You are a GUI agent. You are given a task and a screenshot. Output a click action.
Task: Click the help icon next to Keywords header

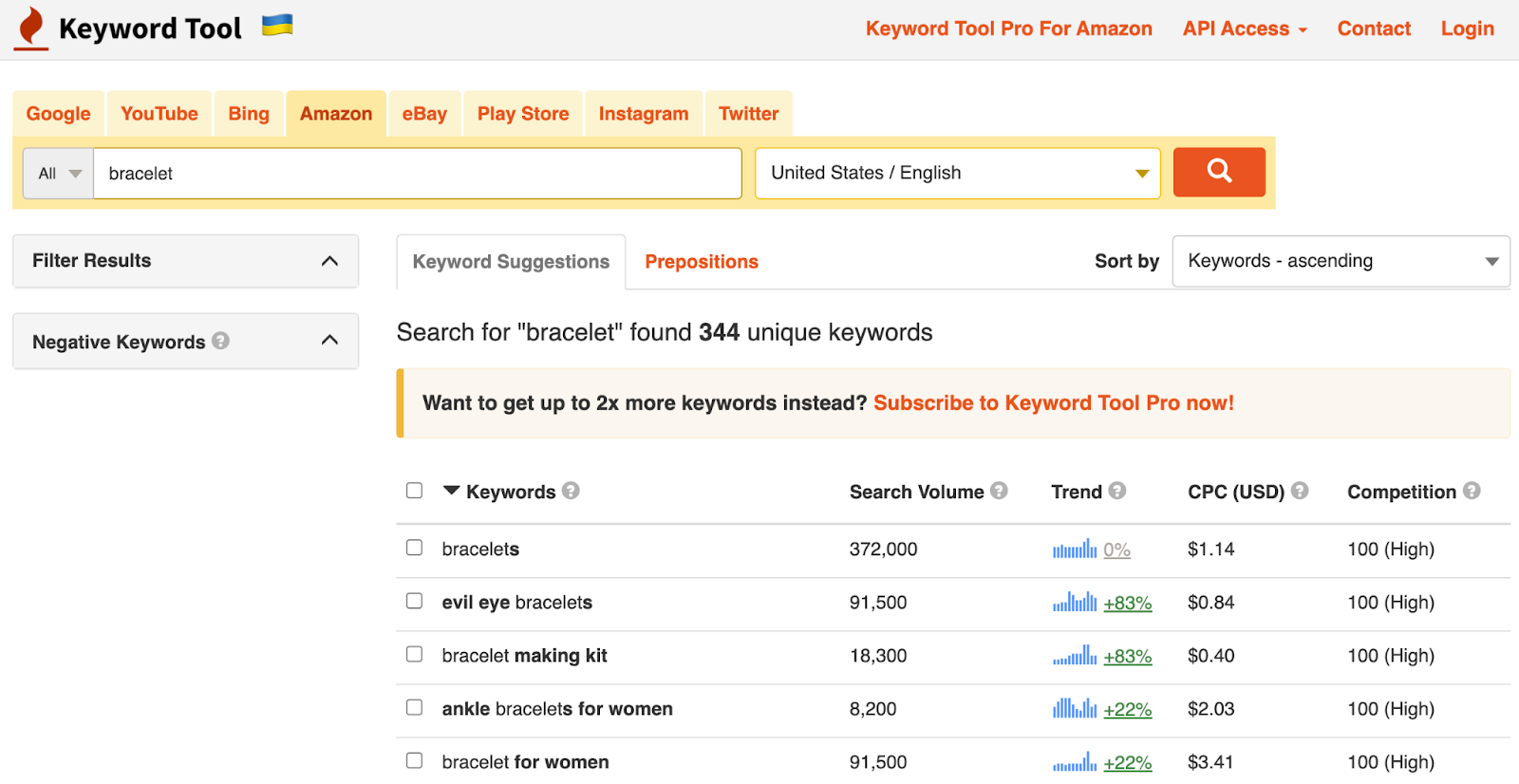point(571,491)
